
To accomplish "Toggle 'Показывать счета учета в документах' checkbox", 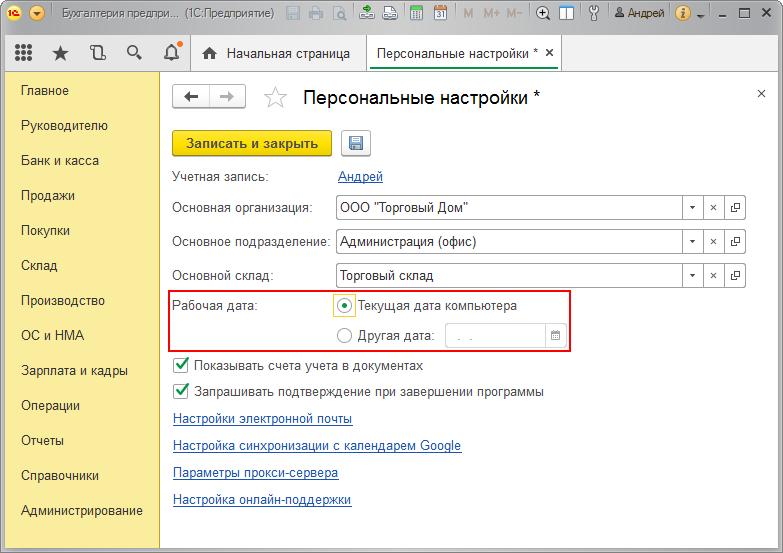I will pyautogui.click(x=182, y=366).
